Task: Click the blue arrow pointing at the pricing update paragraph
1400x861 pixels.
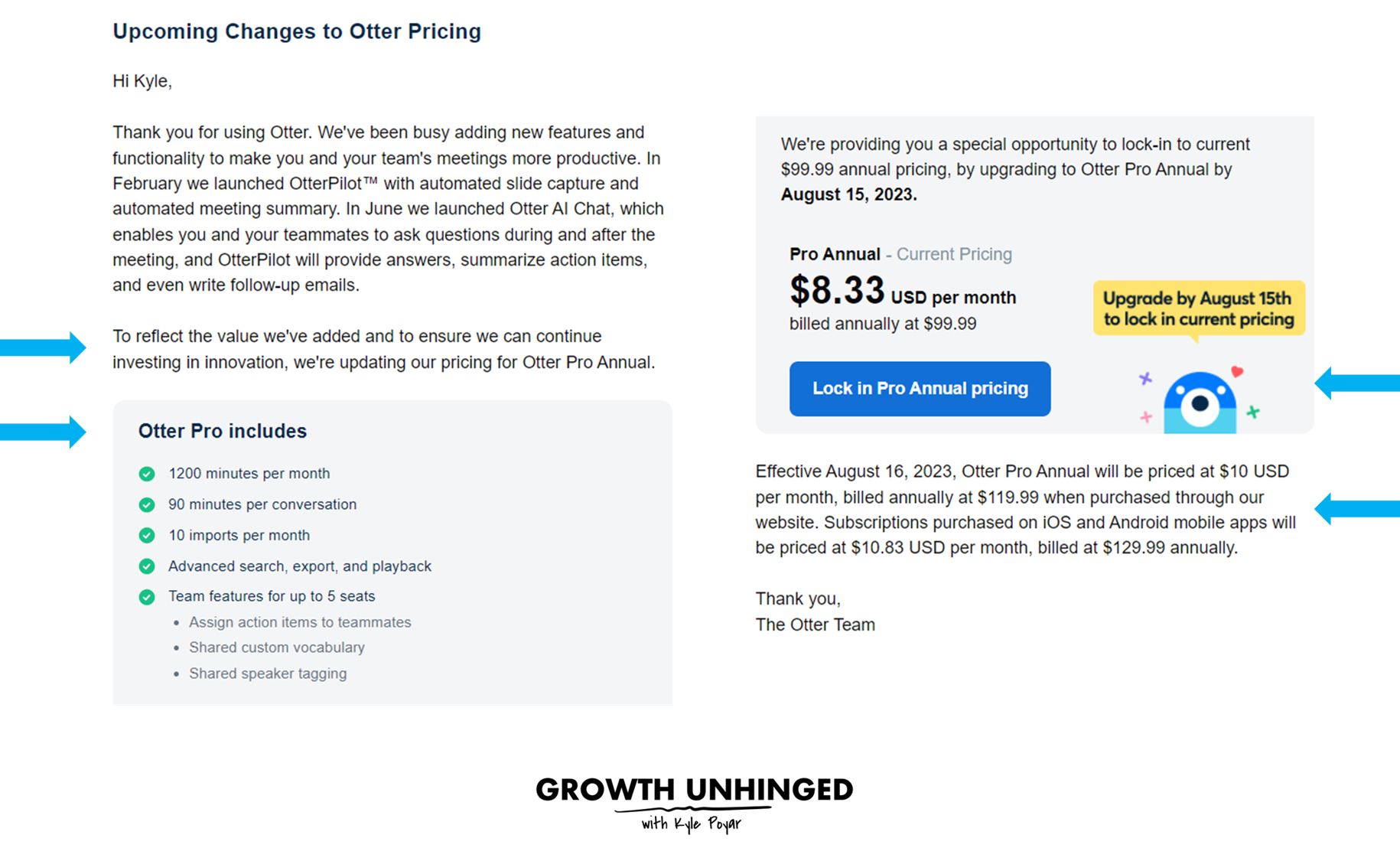Action: pos(42,347)
